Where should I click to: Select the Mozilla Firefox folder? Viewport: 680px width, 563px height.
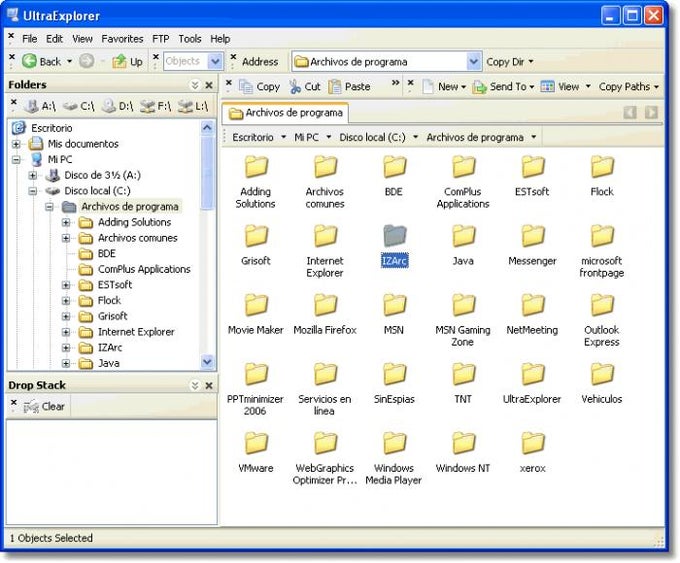(325, 314)
